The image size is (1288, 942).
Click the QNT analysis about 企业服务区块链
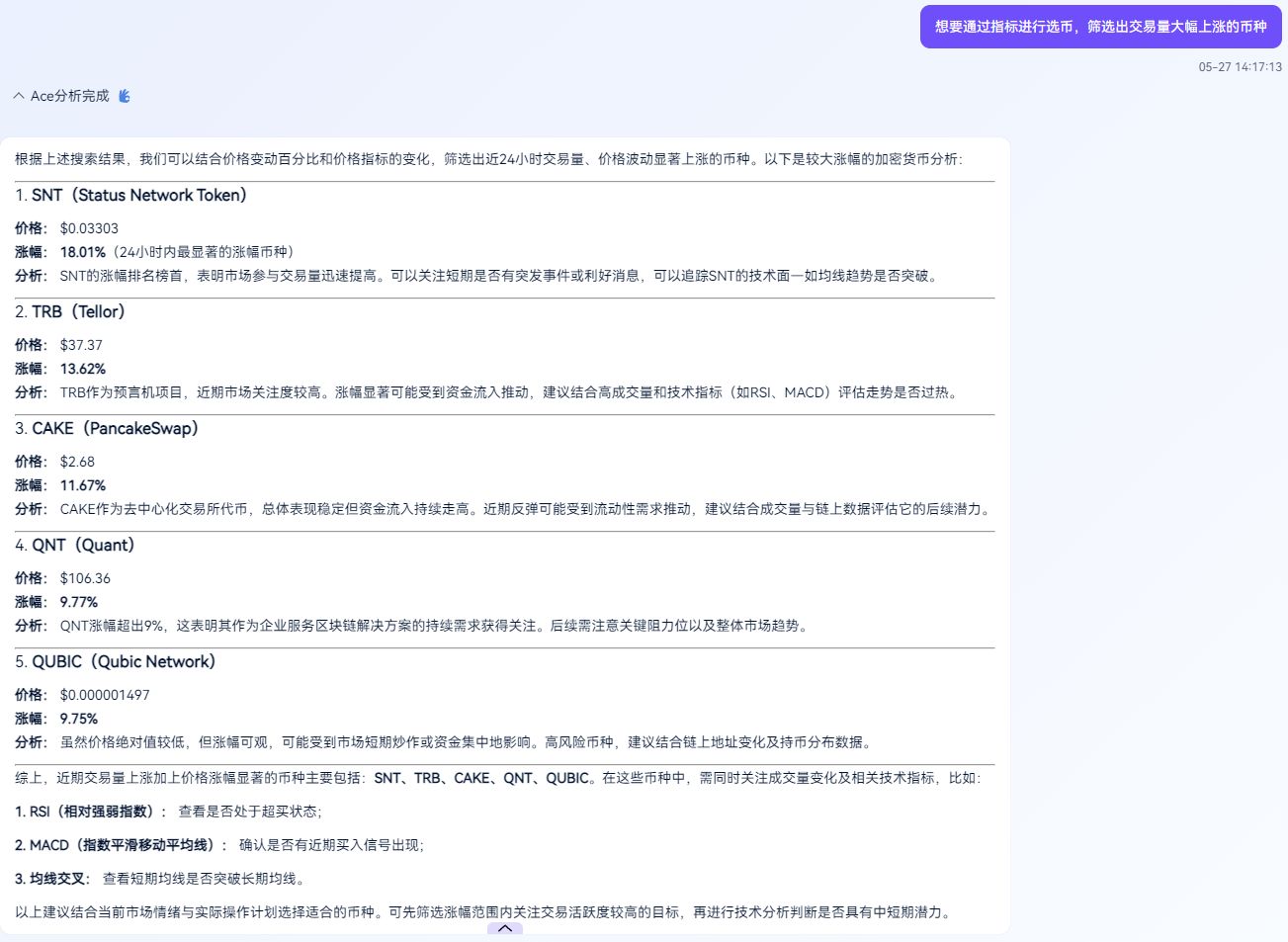pyautogui.click(x=436, y=626)
